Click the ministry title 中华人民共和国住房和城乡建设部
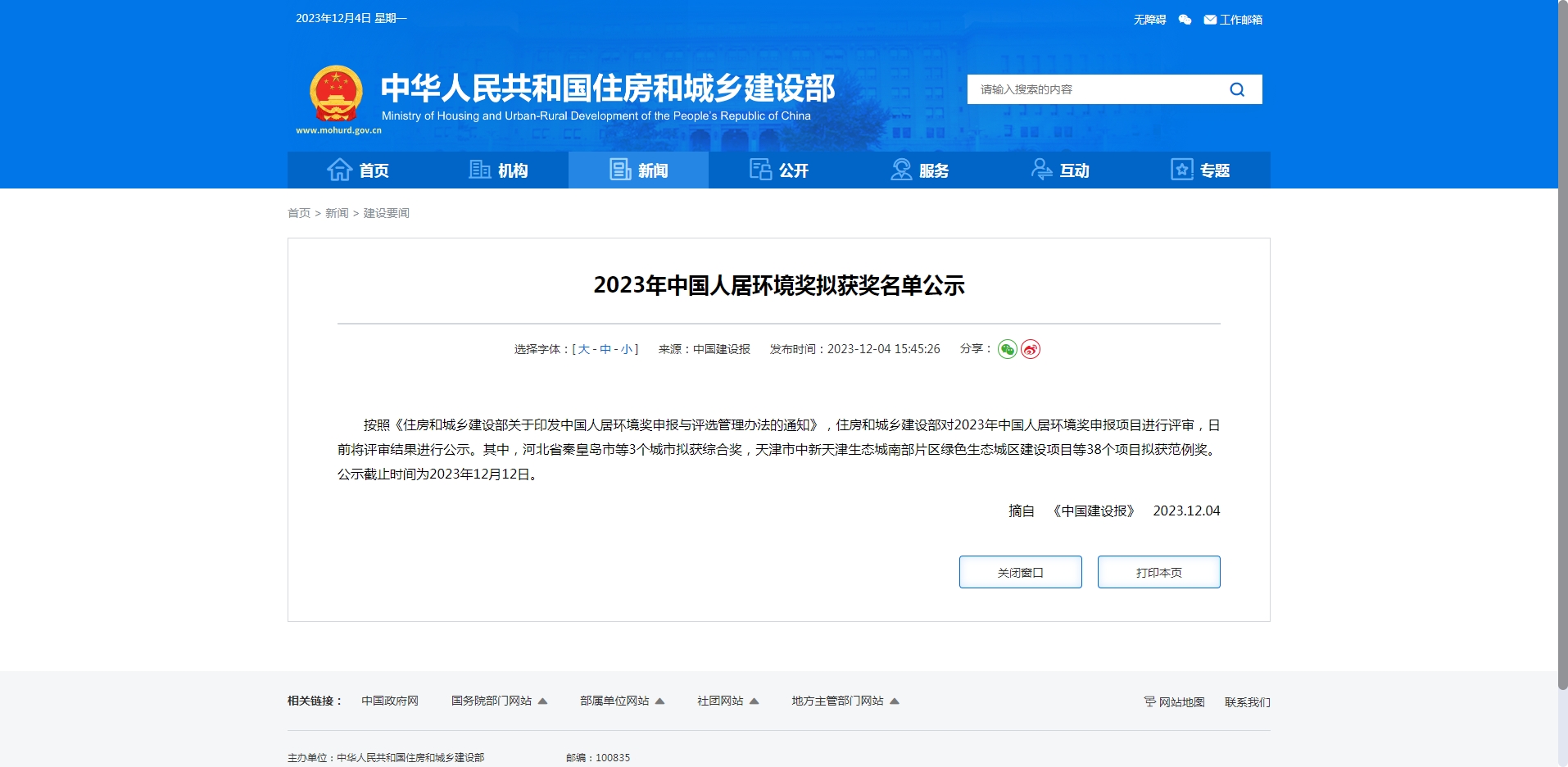 click(x=608, y=88)
